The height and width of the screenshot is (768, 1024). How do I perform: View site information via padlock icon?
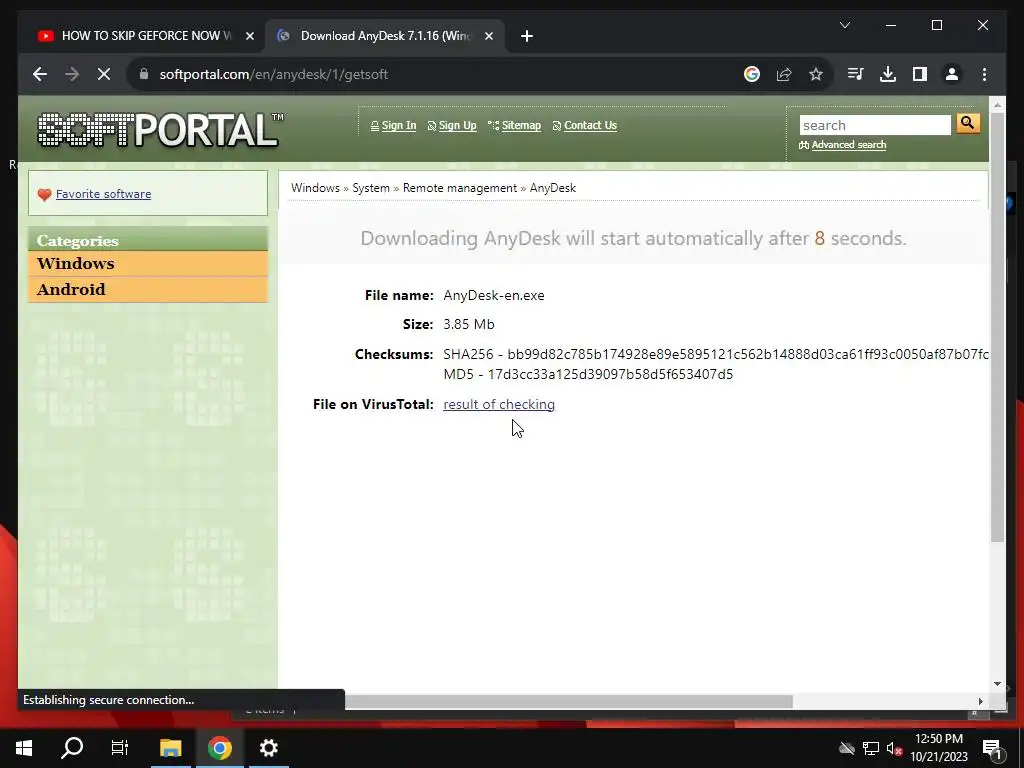[144, 74]
